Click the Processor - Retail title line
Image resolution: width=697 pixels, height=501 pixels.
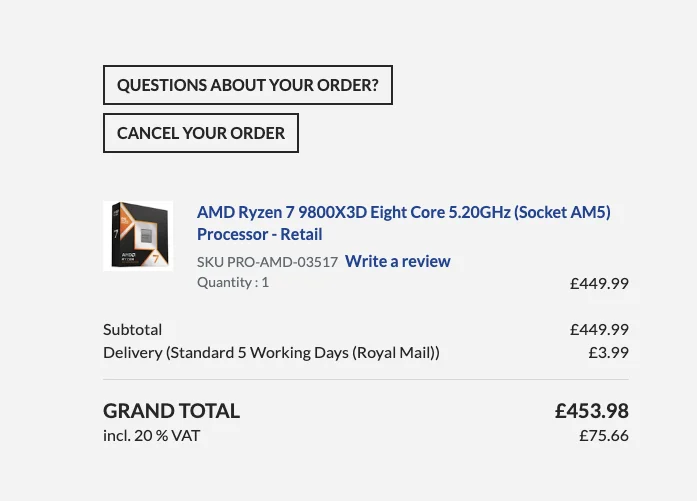tap(260, 234)
